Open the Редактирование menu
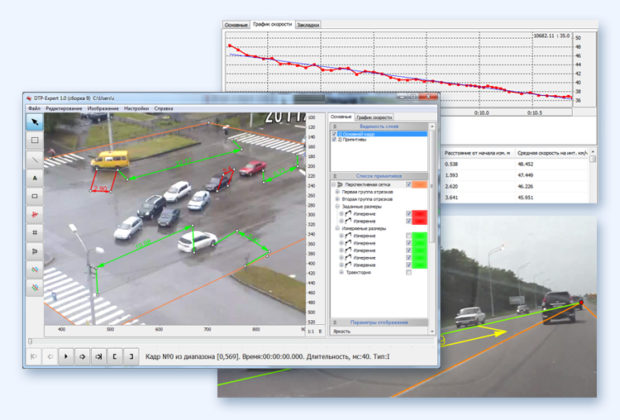This screenshot has height=420, width=620. (64, 108)
